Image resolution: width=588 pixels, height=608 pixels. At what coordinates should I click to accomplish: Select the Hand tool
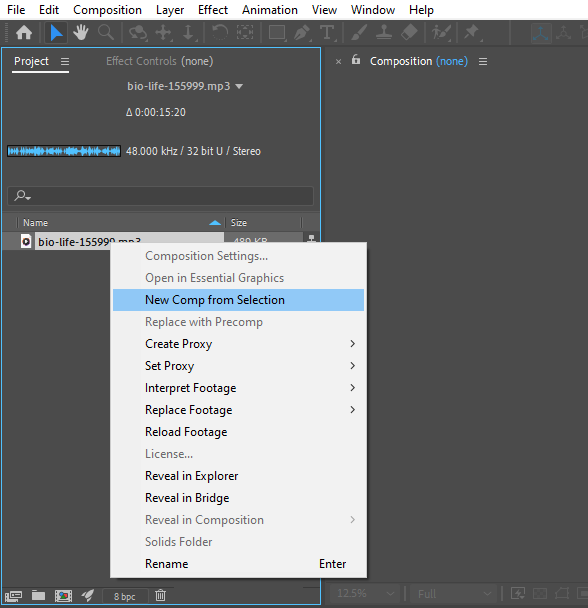point(81,33)
